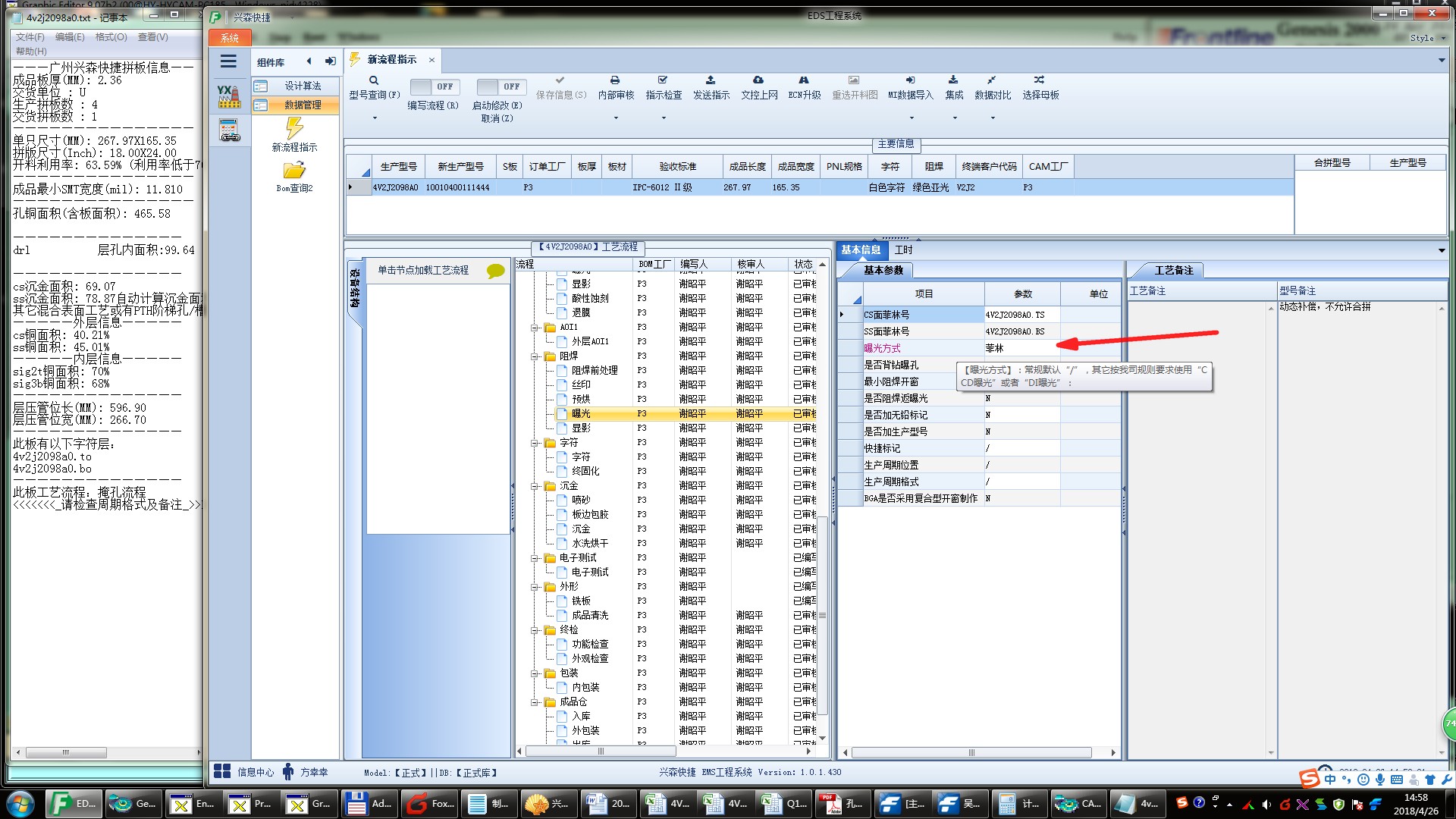Image resolution: width=1456 pixels, height=819 pixels.
Task: Collapse the 阻焊 tree folder
Action: (x=535, y=356)
